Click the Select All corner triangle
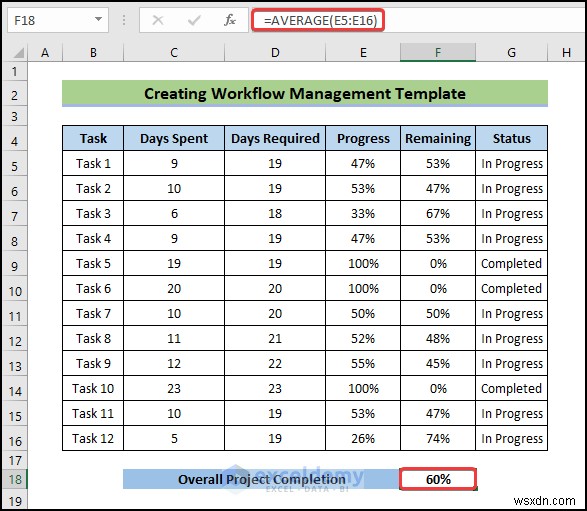The width and height of the screenshot is (587, 511). coord(17,52)
